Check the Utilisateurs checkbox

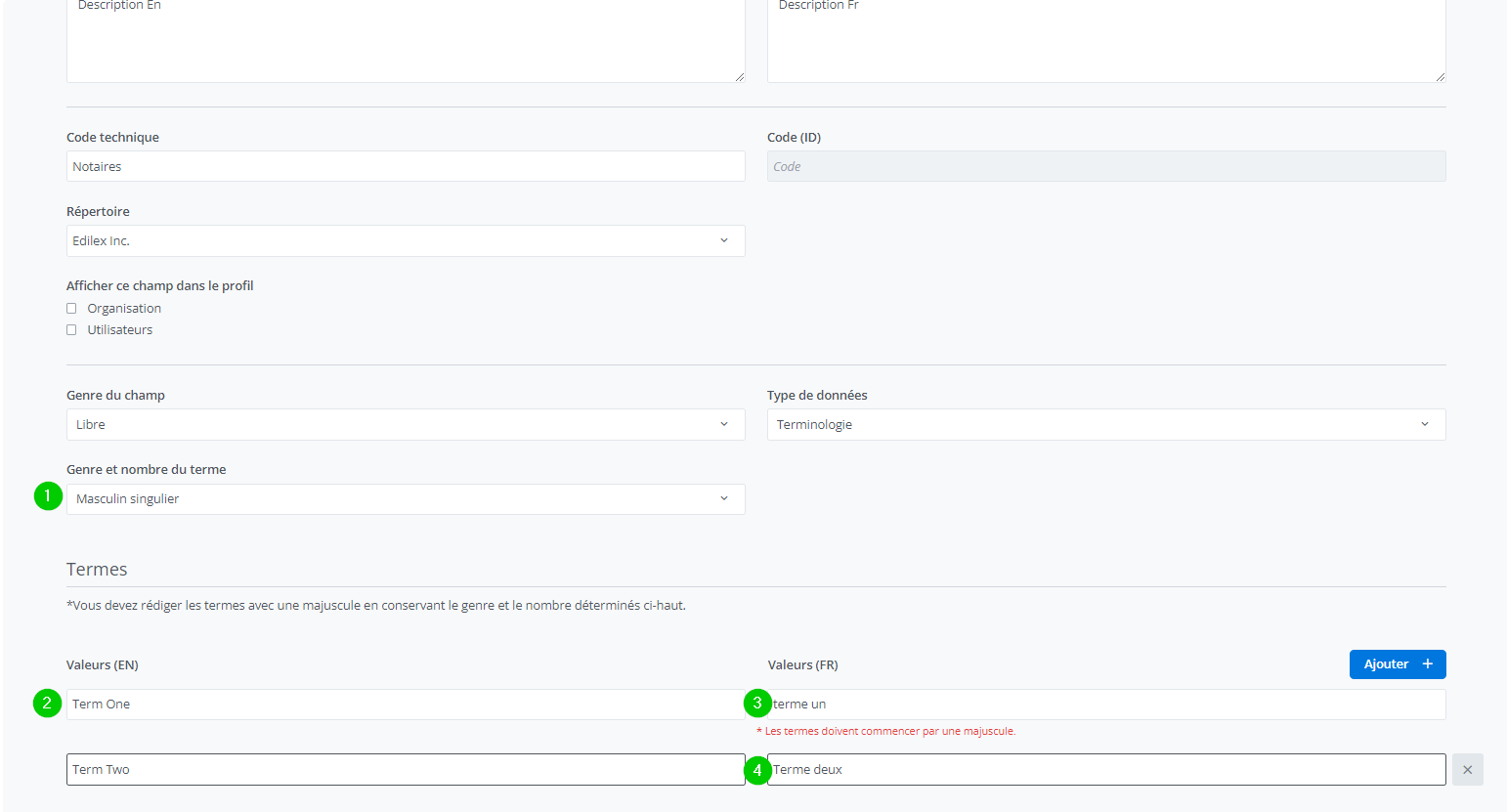(x=71, y=330)
